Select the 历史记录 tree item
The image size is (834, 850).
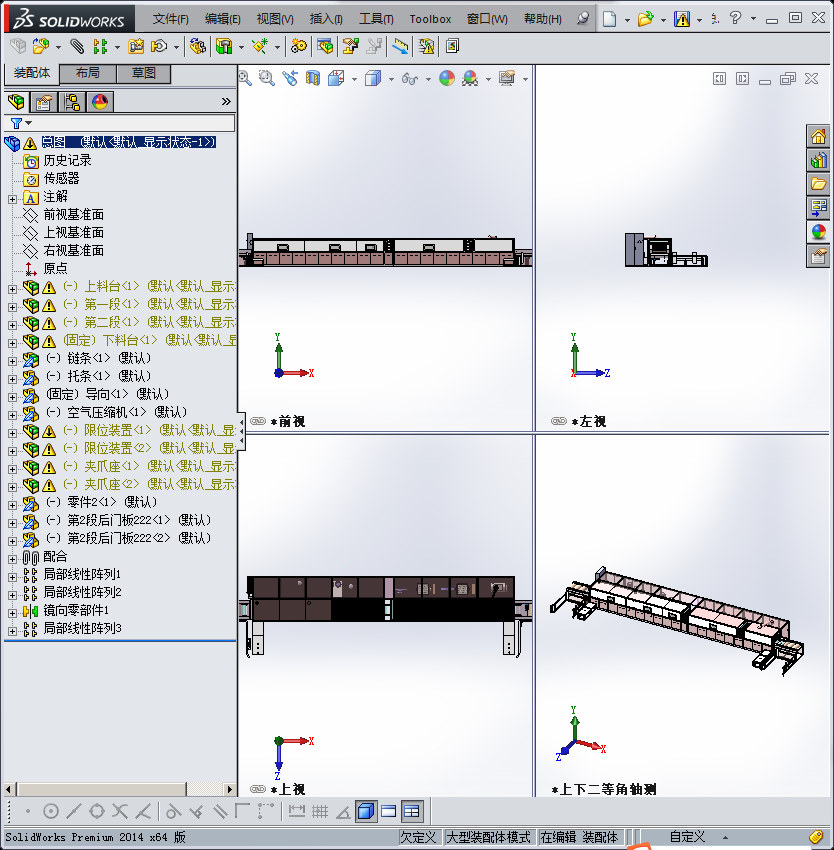point(67,160)
